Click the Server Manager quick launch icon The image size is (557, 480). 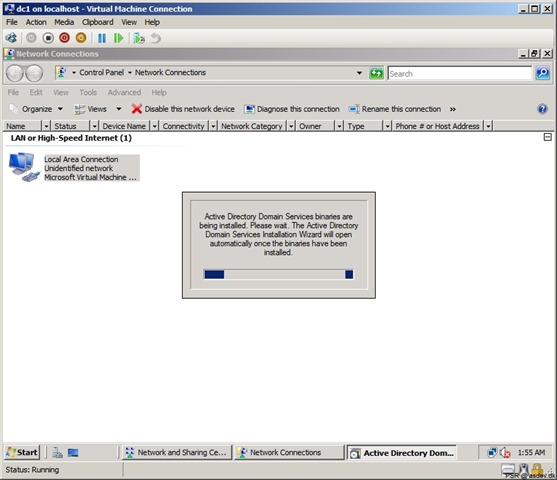coord(57,453)
